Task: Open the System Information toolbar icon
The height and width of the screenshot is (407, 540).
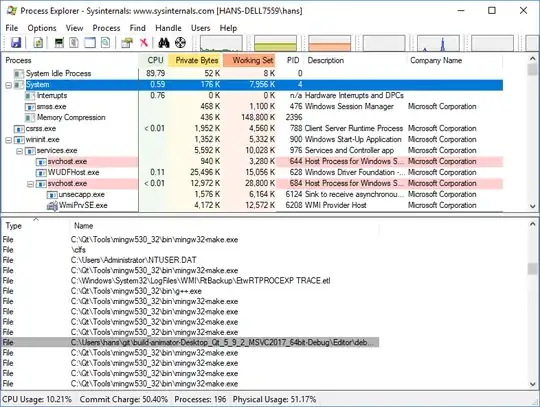Action: click(x=59, y=43)
